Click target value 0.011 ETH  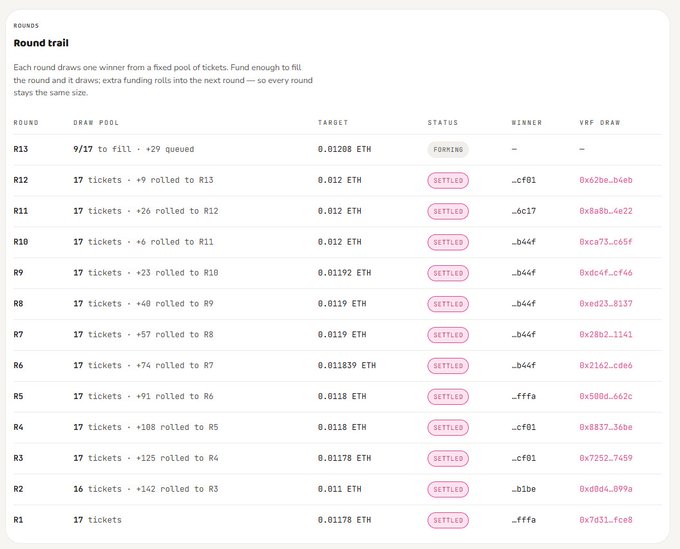(x=340, y=489)
